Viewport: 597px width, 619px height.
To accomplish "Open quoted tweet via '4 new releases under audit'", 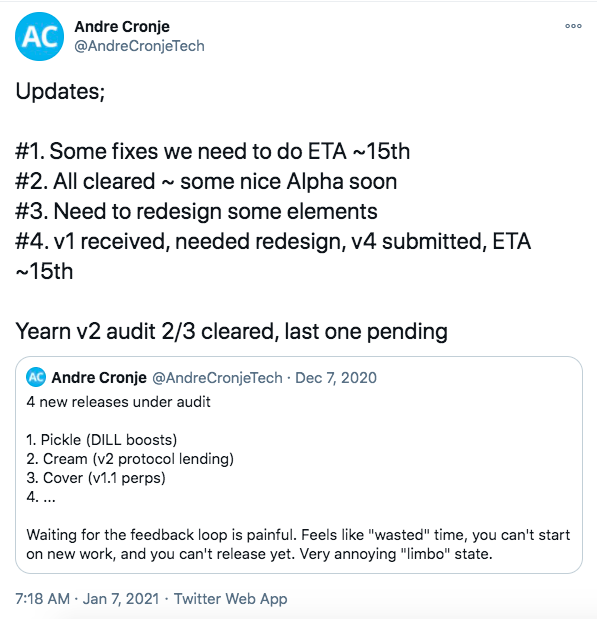I will (x=118, y=402).
